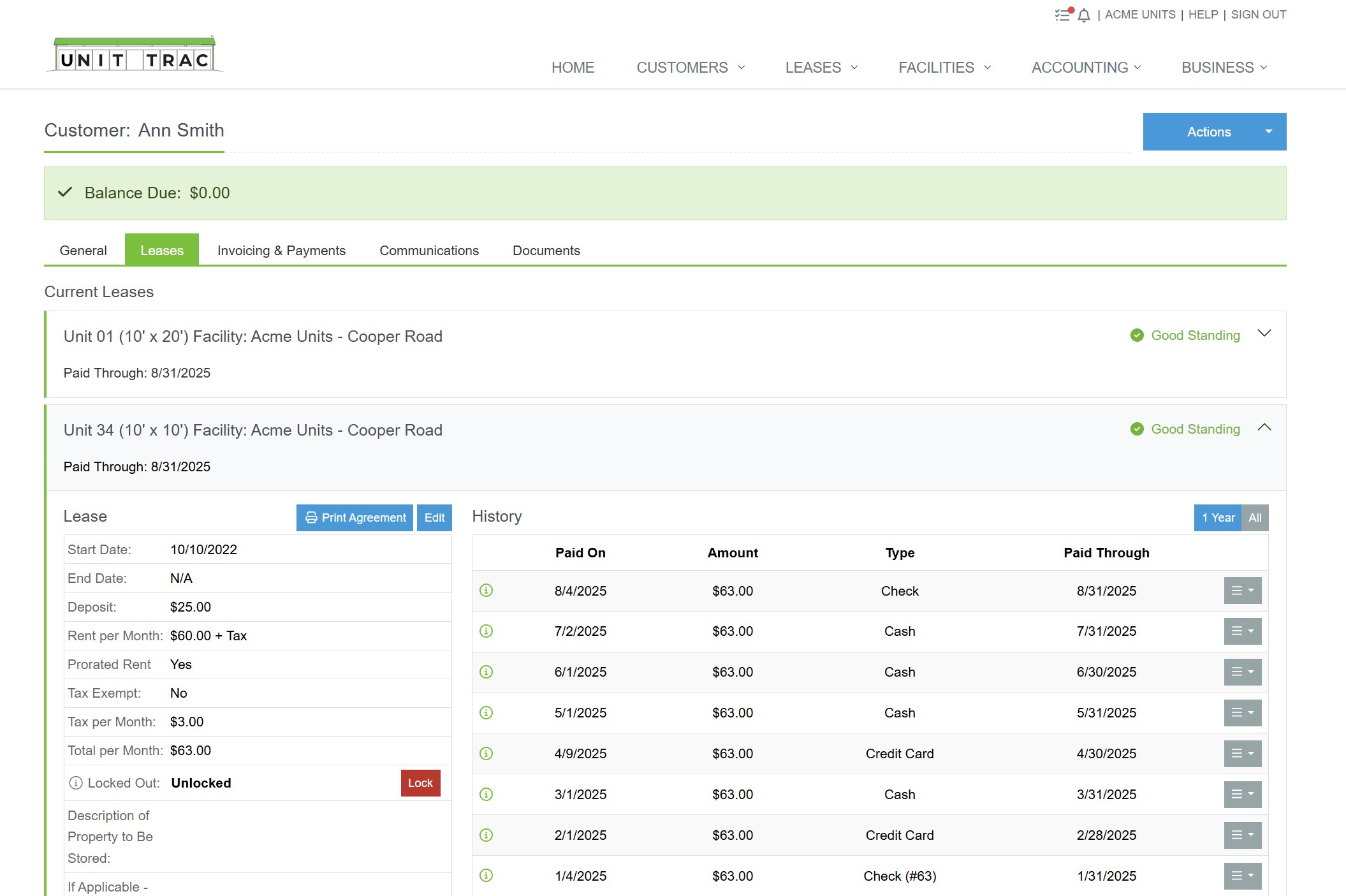
Task: Select the Deposit $25.00 value
Action: click(191, 607)
